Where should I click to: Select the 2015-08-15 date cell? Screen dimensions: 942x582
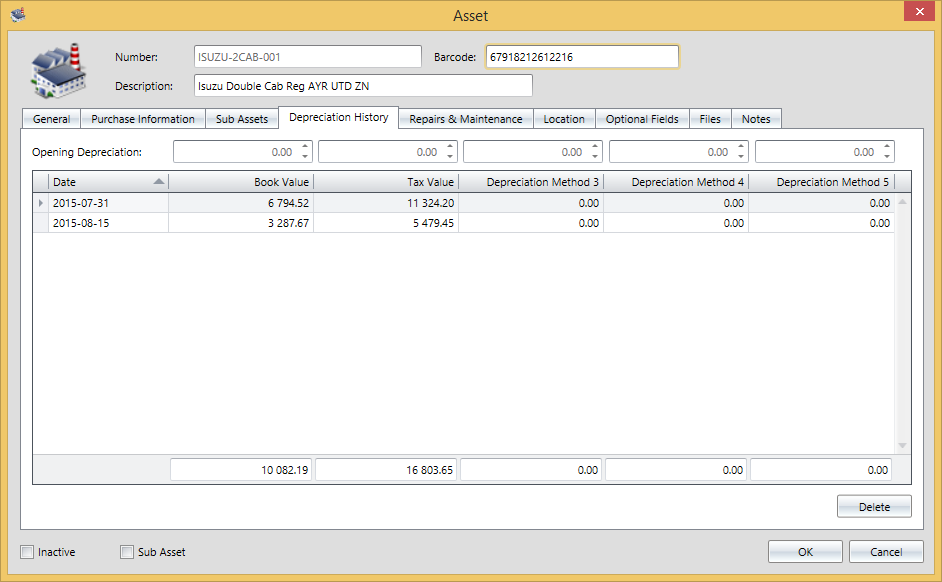point(109,223)
